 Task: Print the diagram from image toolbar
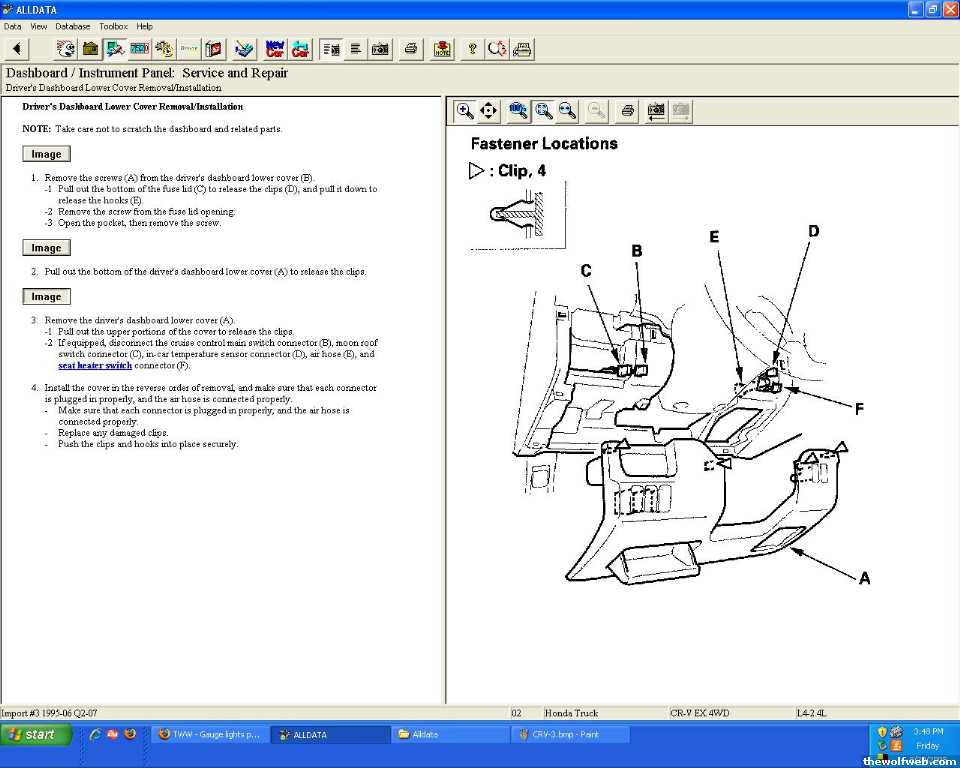click(x=627, y=111)
